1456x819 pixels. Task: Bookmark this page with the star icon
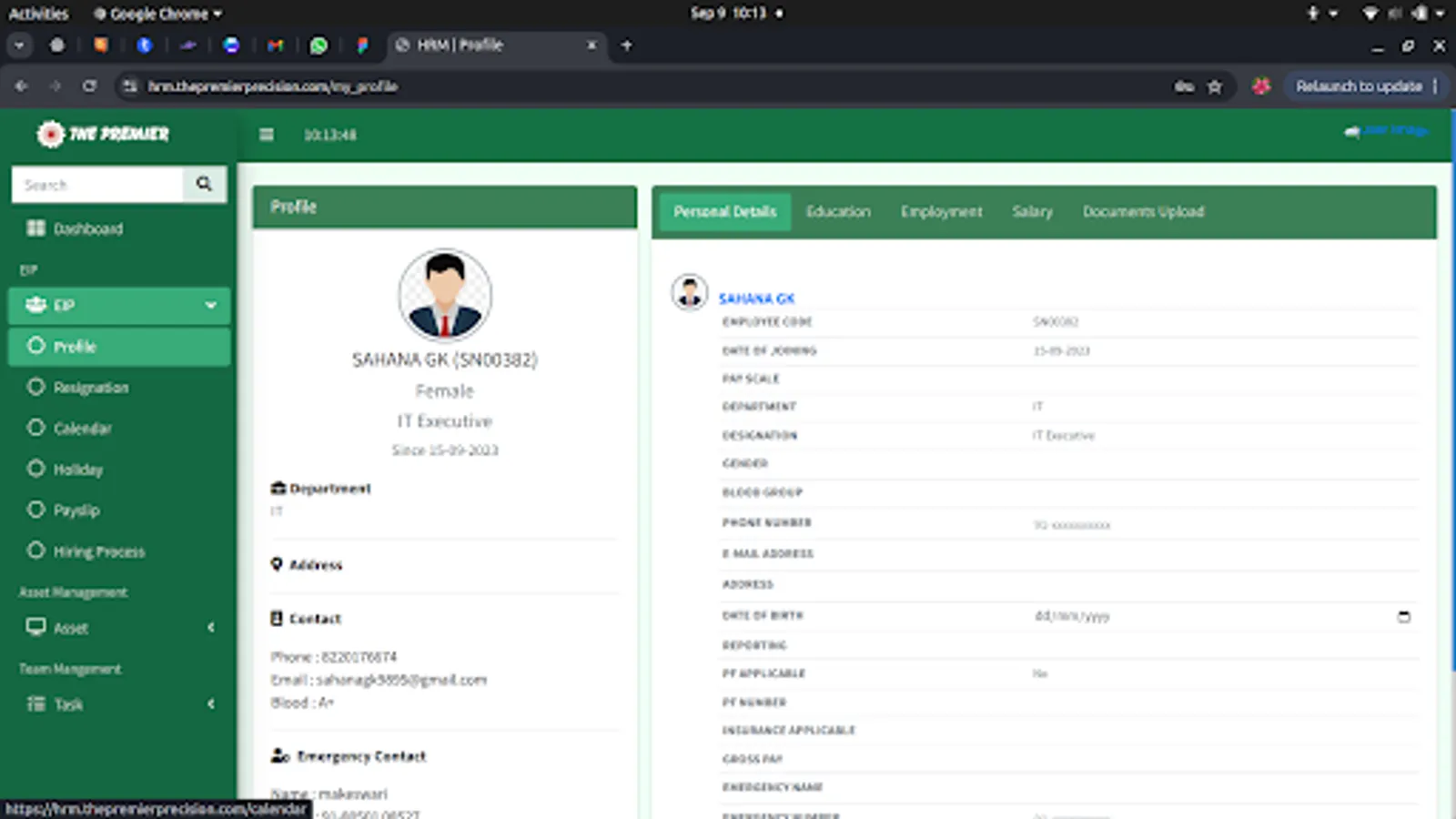pyautogui.click(x=1214, y=86)
